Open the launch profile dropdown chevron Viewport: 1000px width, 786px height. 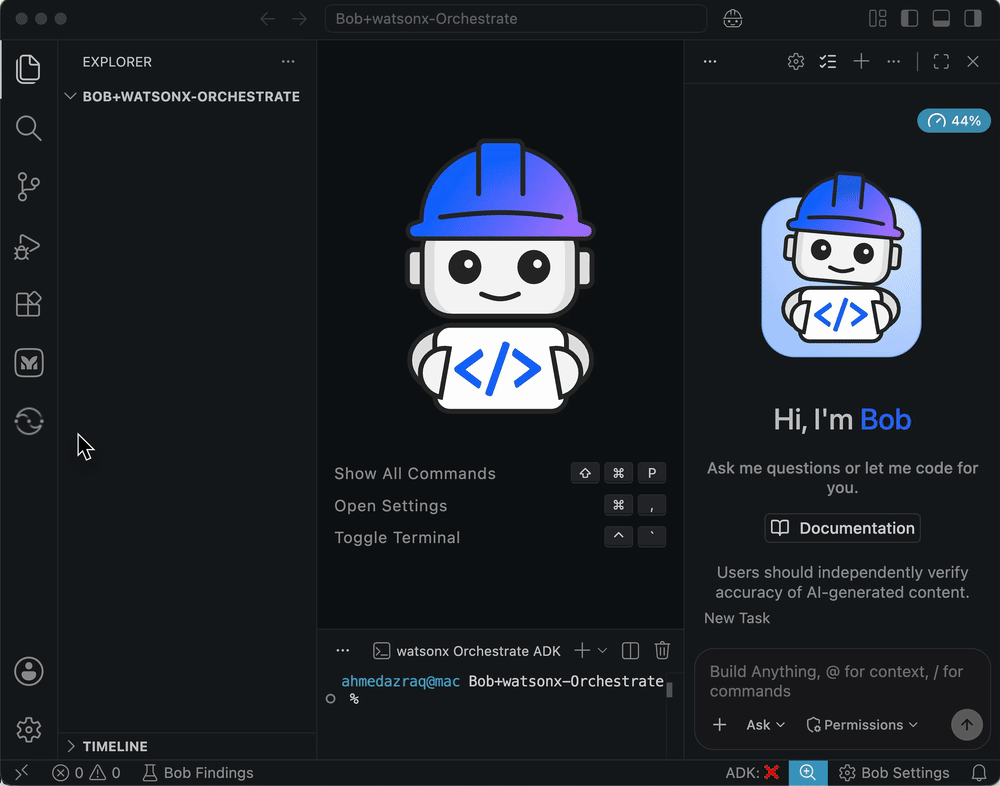click(x=602, y=651)
